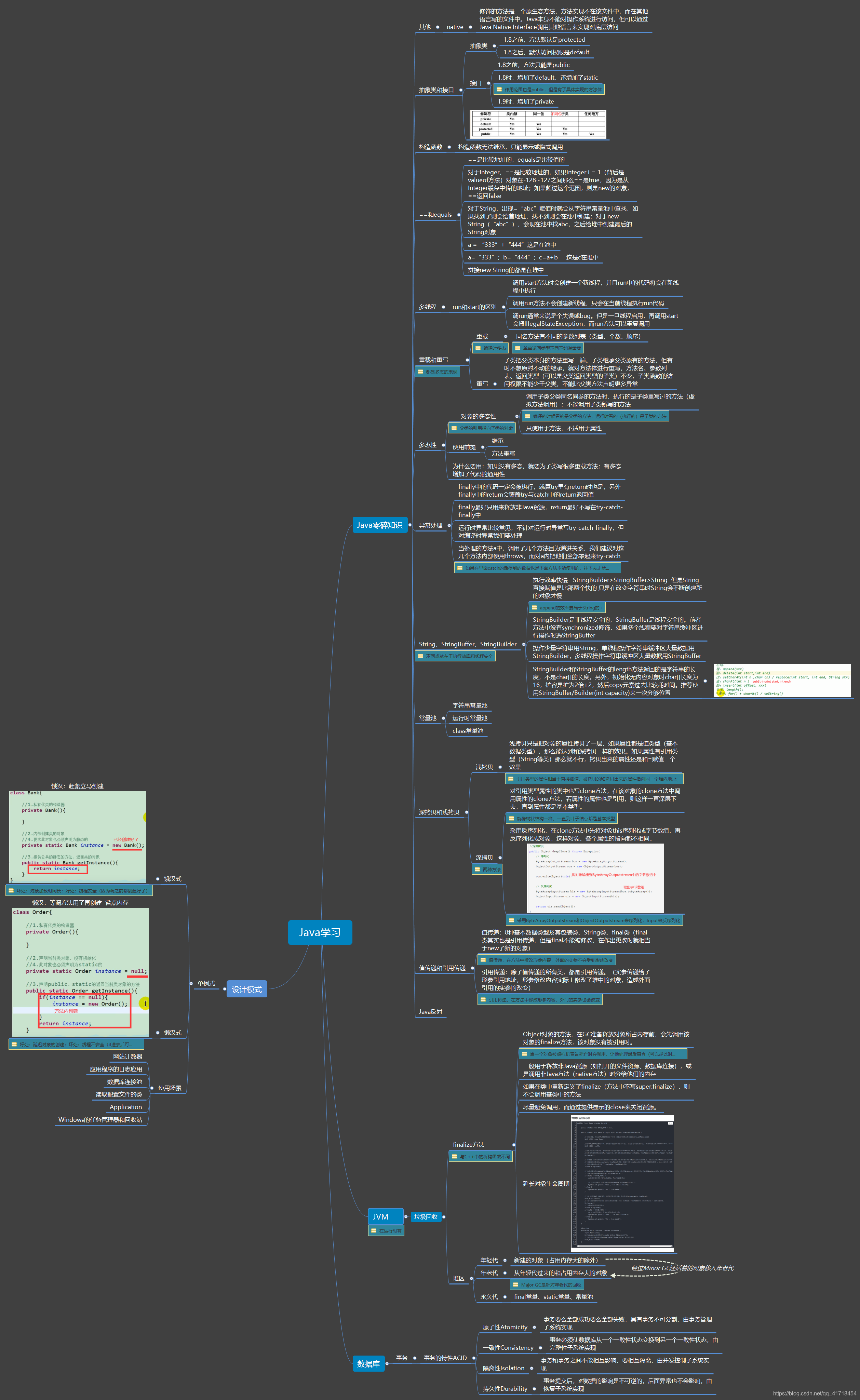Click note icon in '引用传递，在方法中修改形参内容' label
This screenshot has height=1400, width=860.
coord(483,999)
